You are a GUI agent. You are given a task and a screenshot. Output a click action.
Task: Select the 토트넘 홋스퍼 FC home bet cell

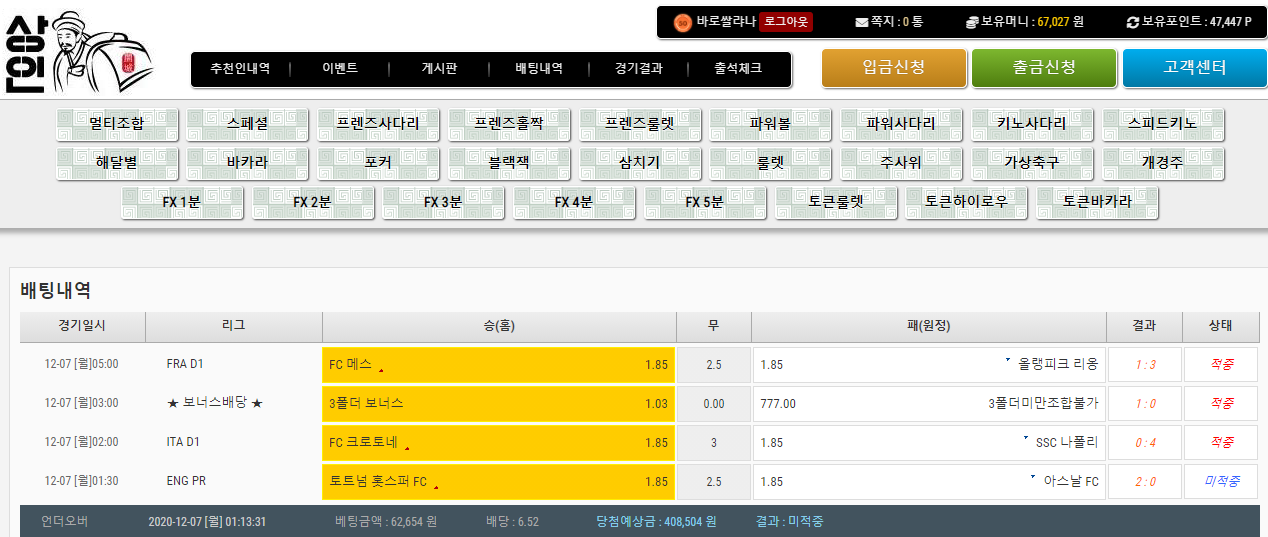tap(498, 482)
